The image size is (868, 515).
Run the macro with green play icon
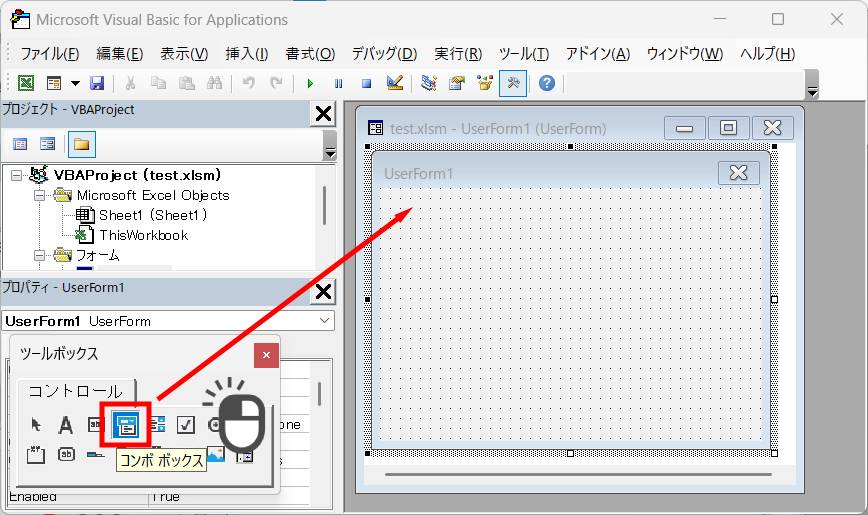(x=310, y=84)
